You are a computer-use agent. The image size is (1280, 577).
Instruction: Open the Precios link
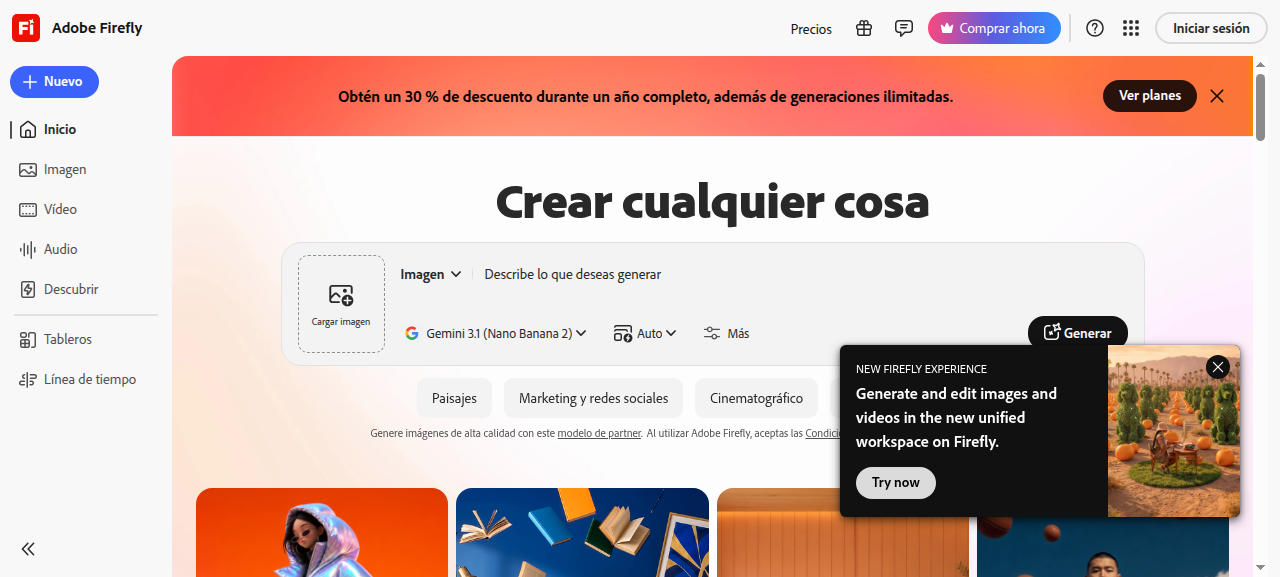[x=811, y=29]
